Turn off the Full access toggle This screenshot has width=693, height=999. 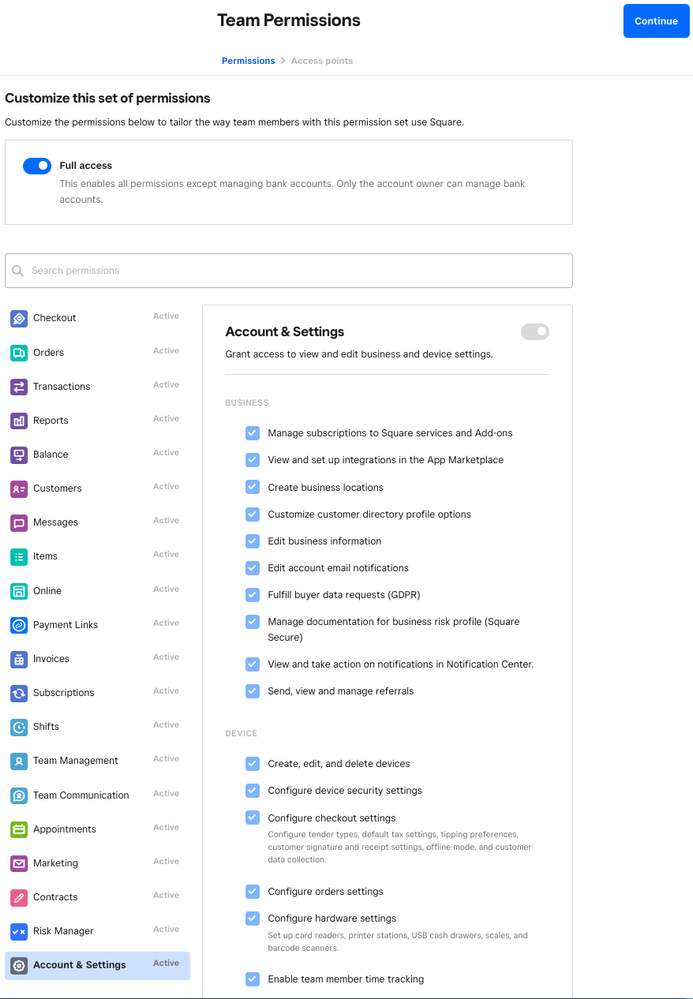[x=37, y=166]
